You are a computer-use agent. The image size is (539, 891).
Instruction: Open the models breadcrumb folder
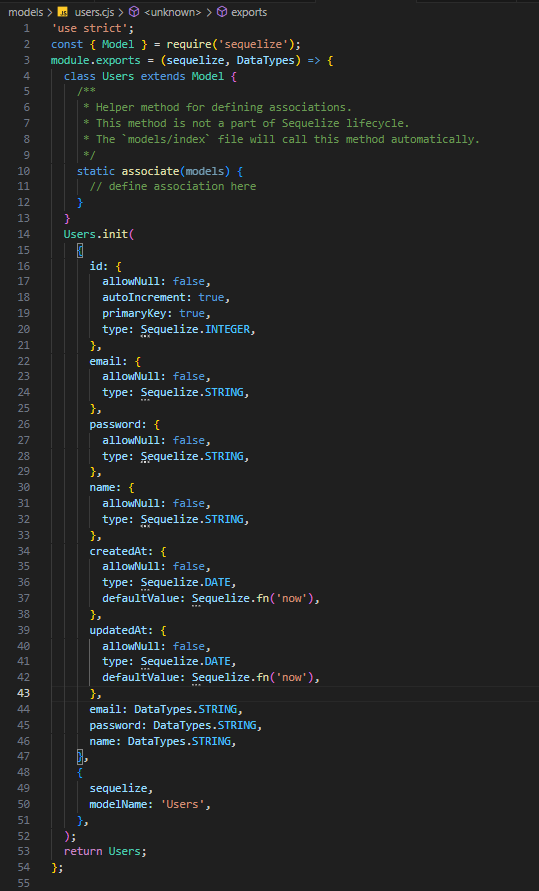(26, 12)
